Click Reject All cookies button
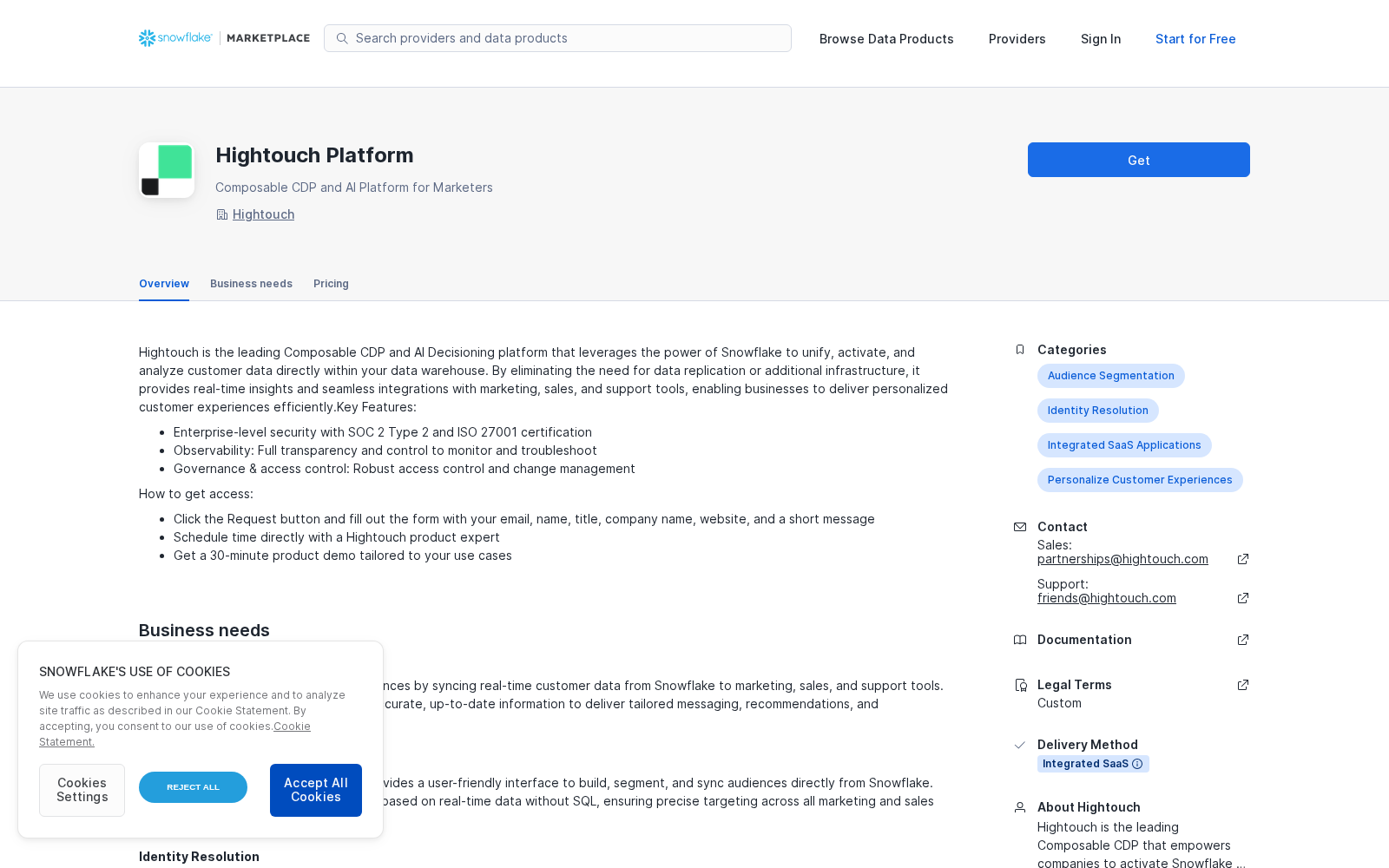Viewport: 1389px width, 868px height. tap(193, 787)
